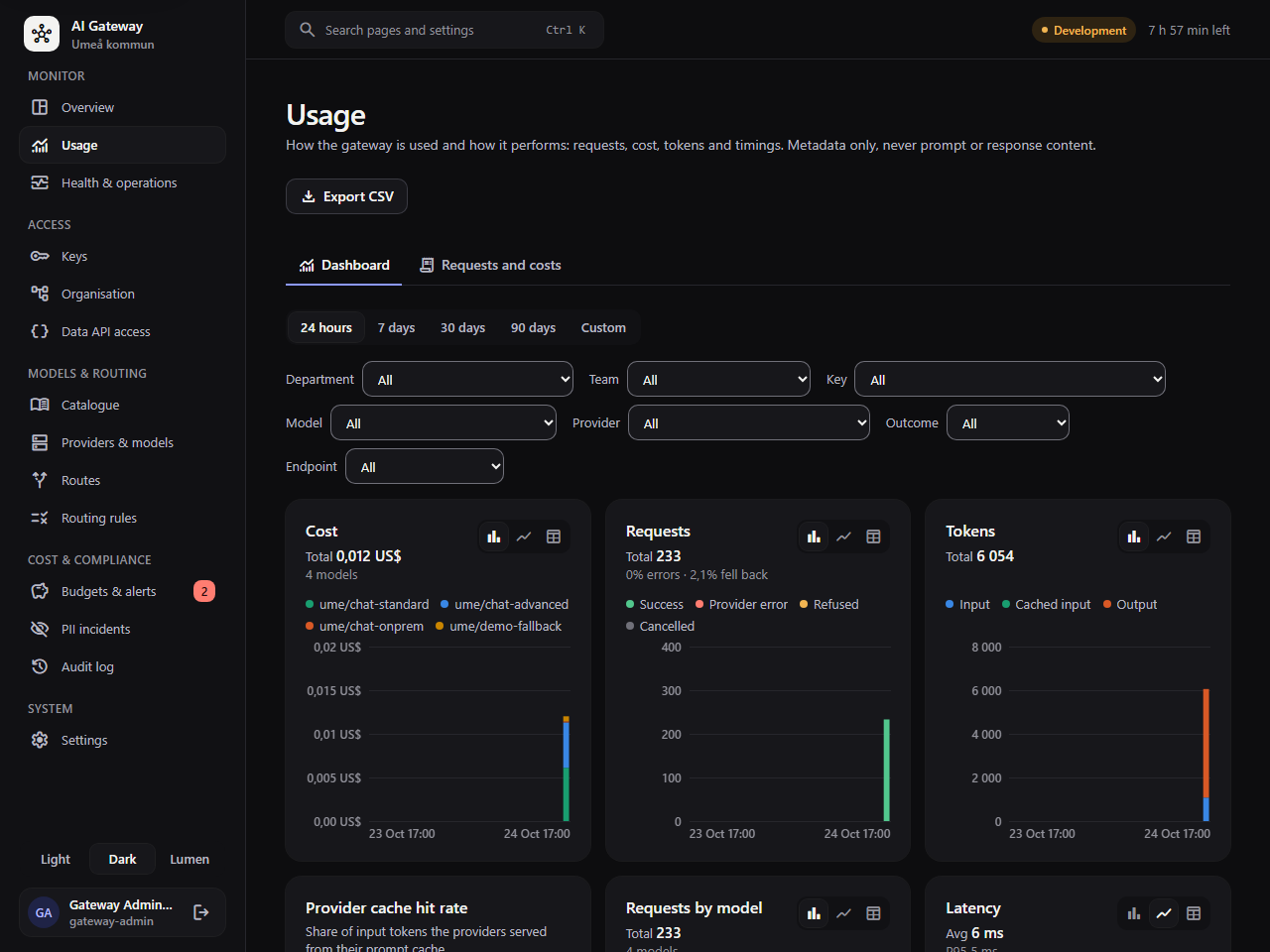Switch Cost card to bar chart view

[x=494, y=536]
